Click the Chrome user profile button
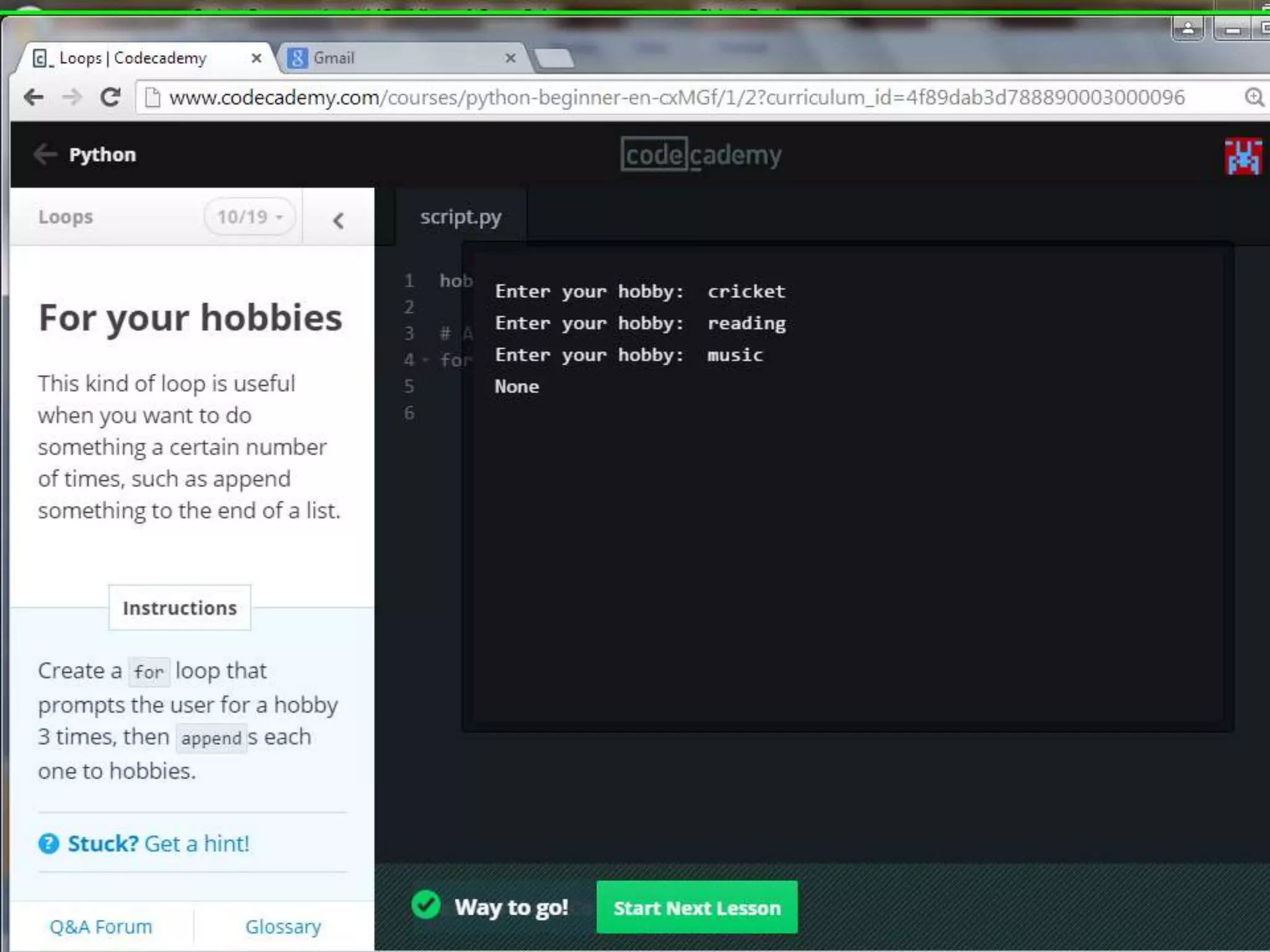 coord(1188,29)
